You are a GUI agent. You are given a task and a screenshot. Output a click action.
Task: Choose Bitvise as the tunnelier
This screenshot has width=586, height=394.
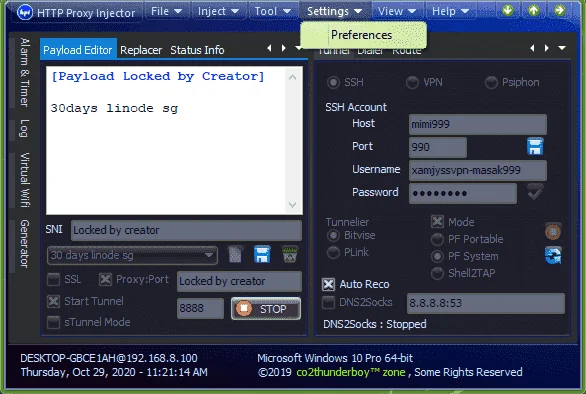pyautogui.click(x=351, y=236)
